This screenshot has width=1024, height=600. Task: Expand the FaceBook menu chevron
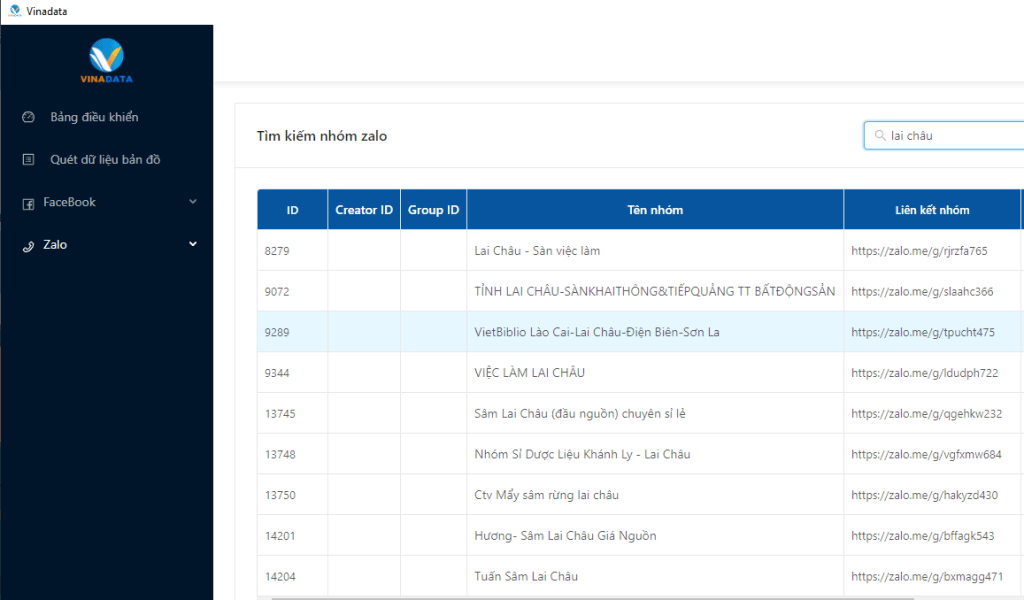point(193,202)
